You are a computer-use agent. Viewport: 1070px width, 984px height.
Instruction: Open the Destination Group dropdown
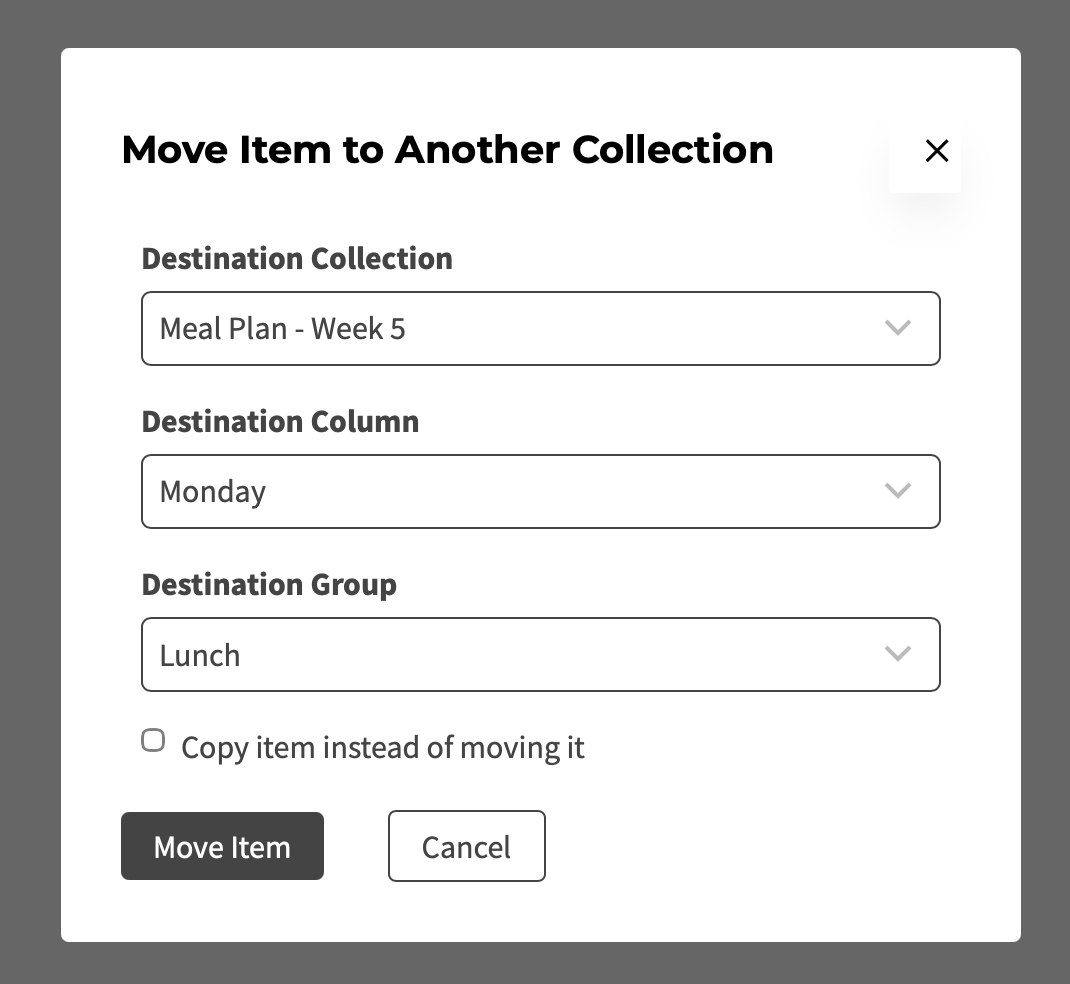540,654
